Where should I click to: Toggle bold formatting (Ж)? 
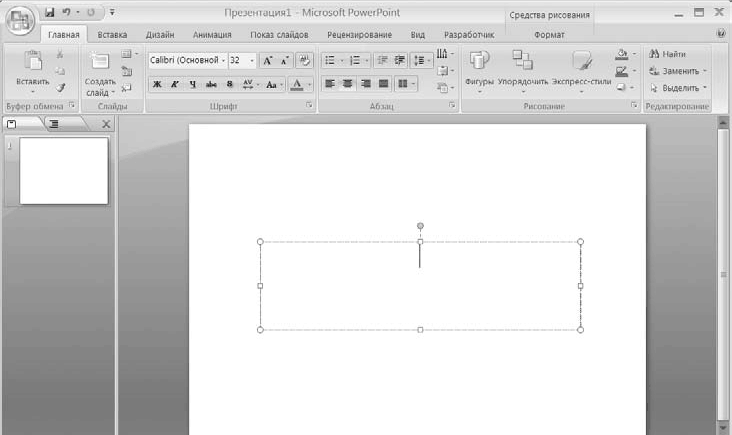coord(157,85)
